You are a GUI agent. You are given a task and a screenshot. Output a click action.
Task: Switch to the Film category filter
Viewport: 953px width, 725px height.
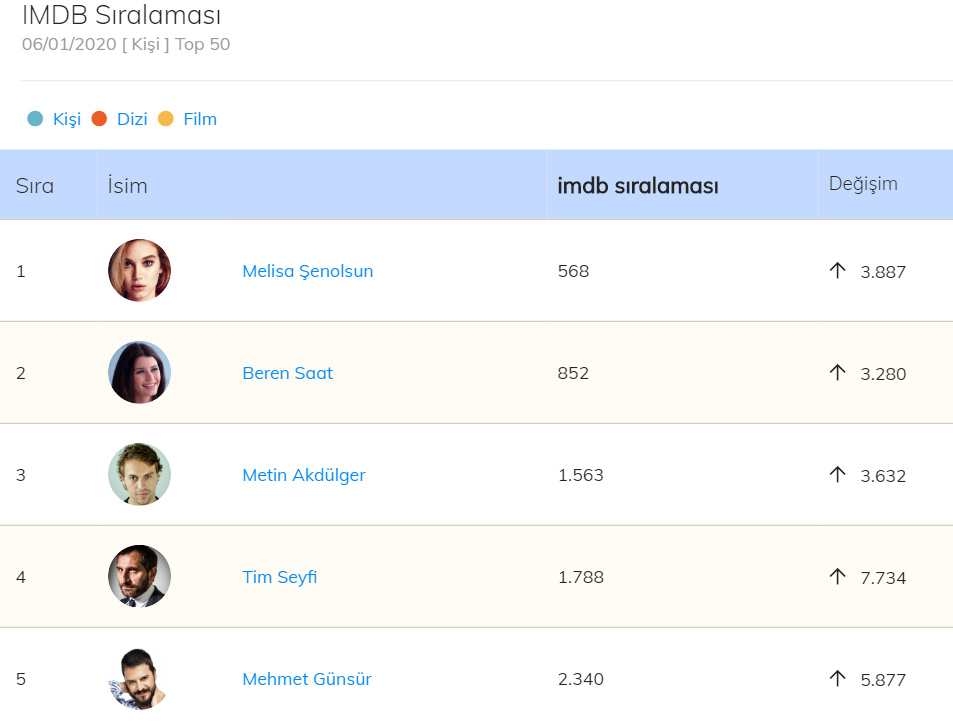pyautogui.click(x=200, y=119)
